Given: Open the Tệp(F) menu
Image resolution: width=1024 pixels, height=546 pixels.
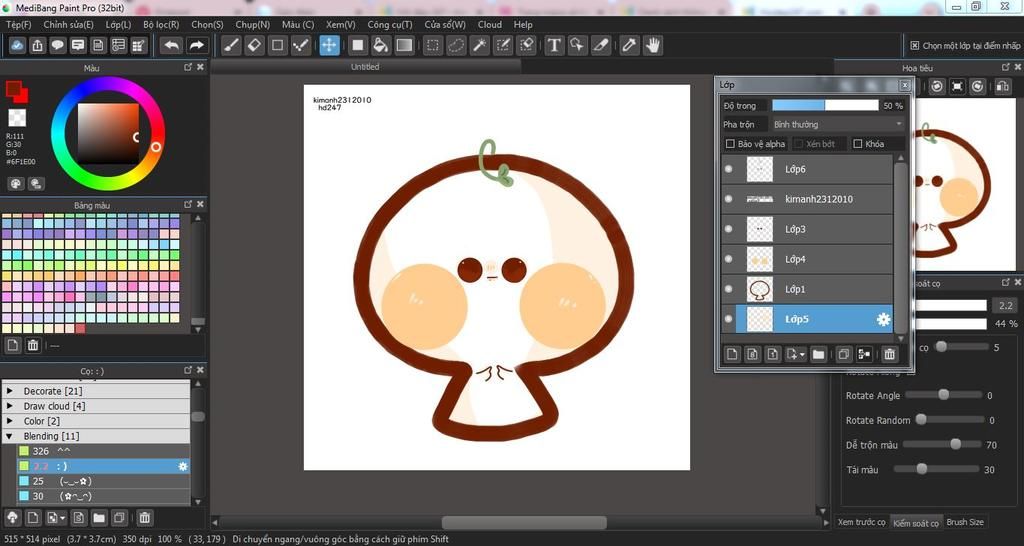Looking at the screenshot, I should [18, 25].
